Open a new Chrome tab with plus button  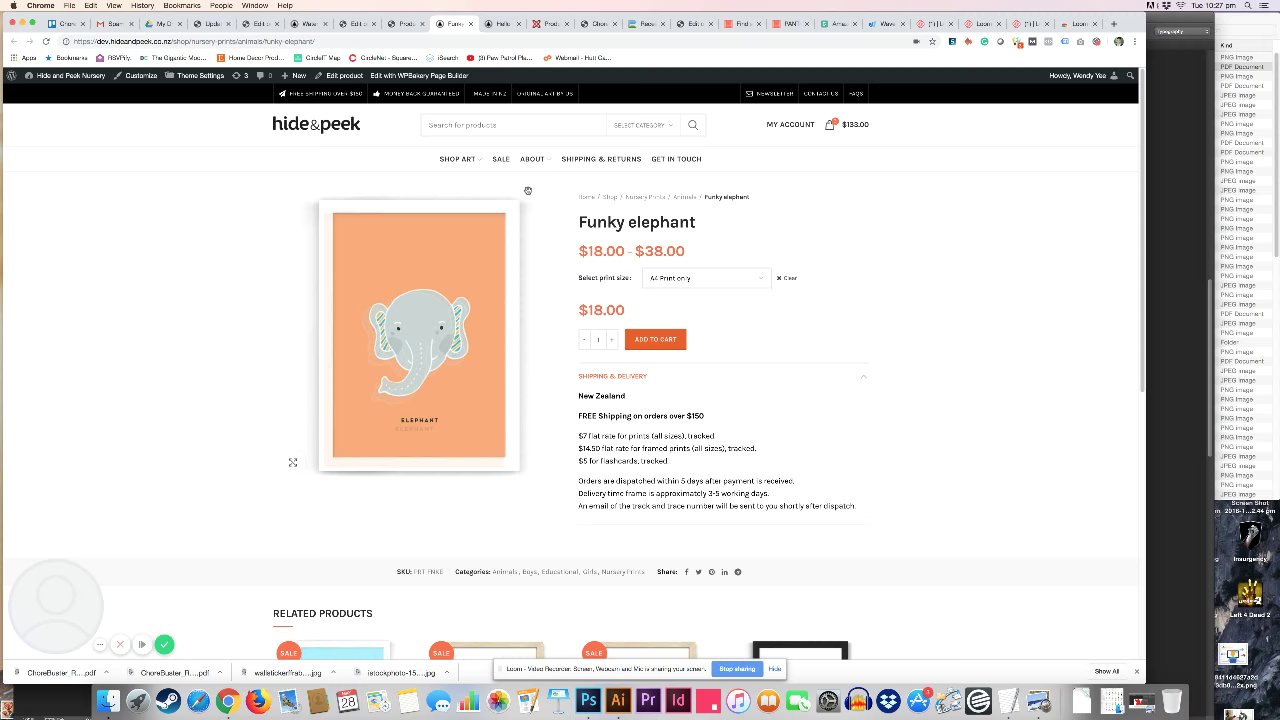coord(1113,24)
